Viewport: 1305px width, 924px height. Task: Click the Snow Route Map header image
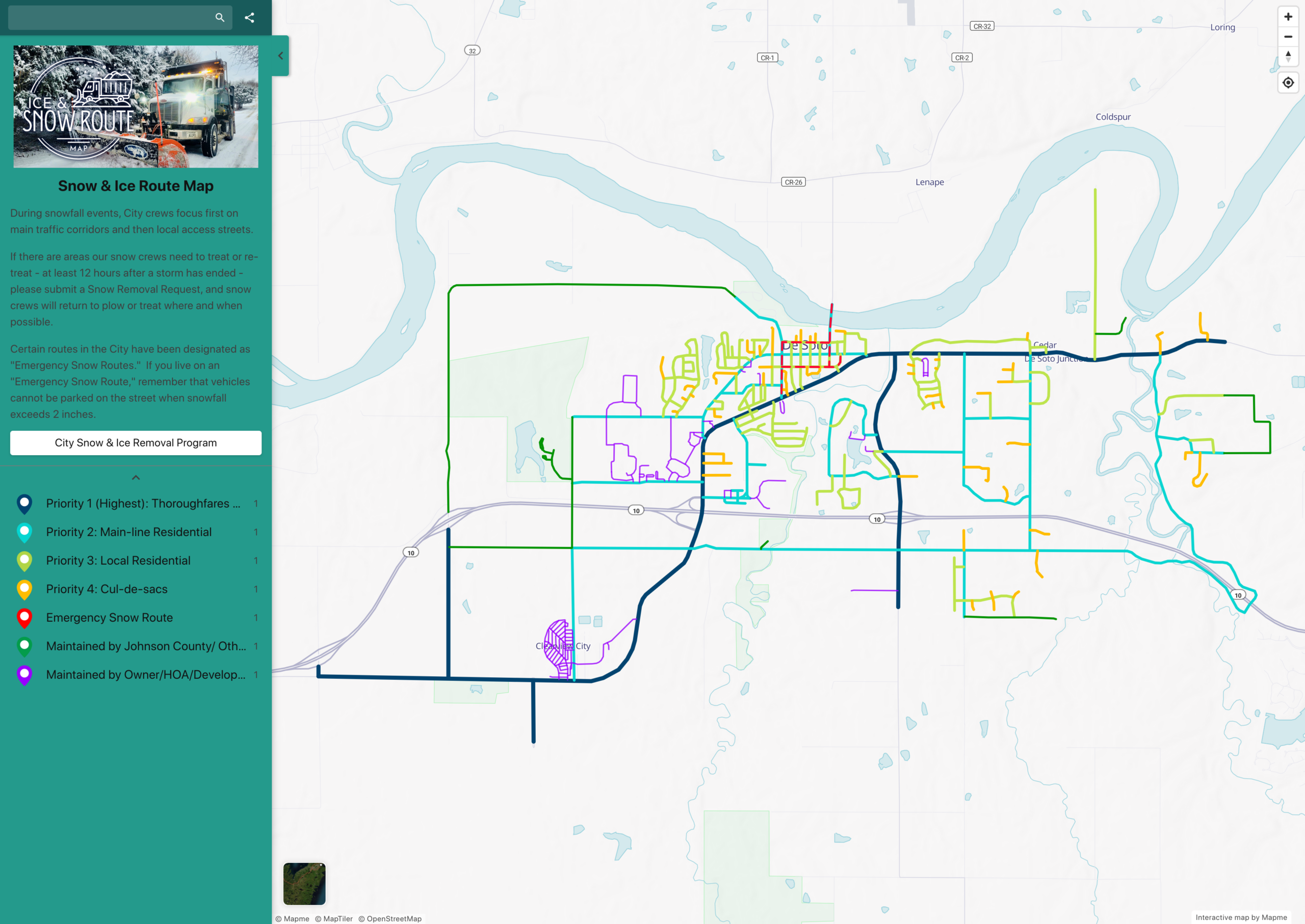[136, 107]
